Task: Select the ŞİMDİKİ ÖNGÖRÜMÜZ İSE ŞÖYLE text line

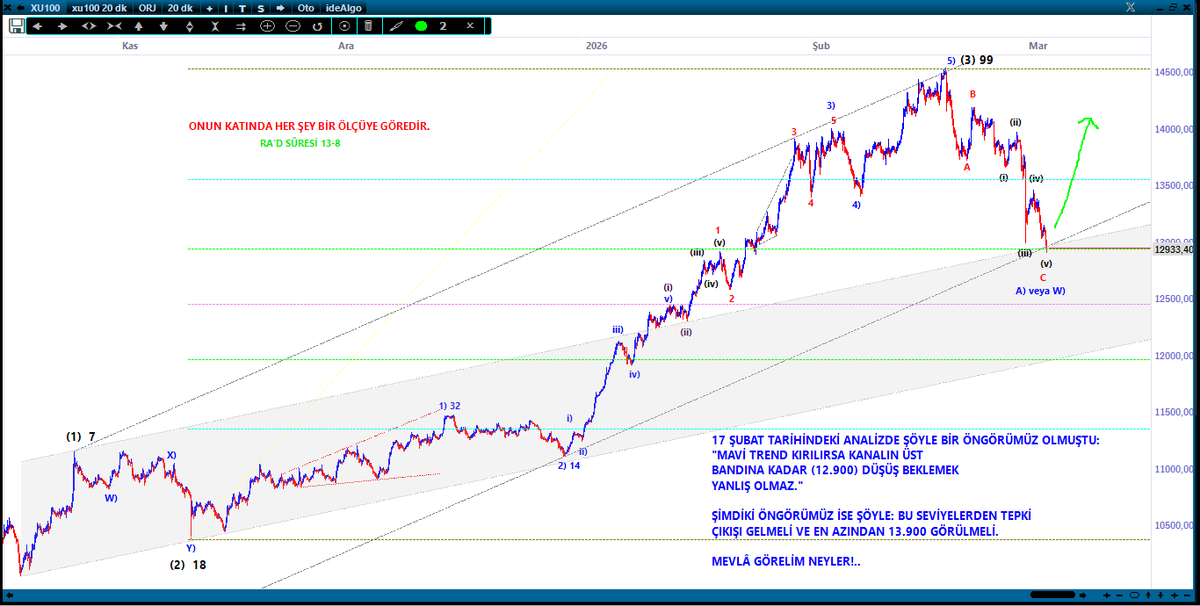Action: 872,515
